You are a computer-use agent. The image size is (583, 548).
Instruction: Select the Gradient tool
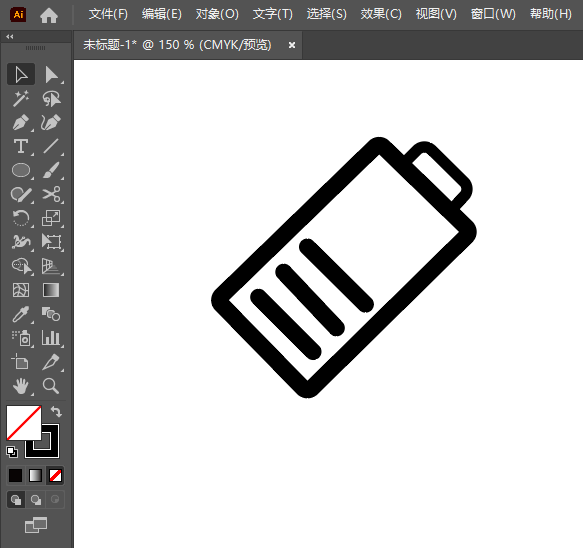(x=51, y=290)
